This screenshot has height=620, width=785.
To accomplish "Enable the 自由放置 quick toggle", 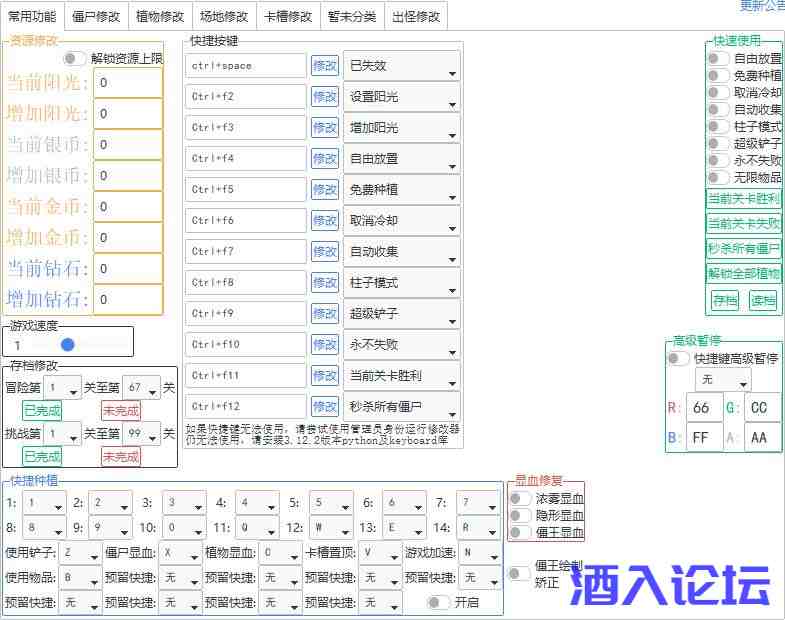I will [718, 59].
